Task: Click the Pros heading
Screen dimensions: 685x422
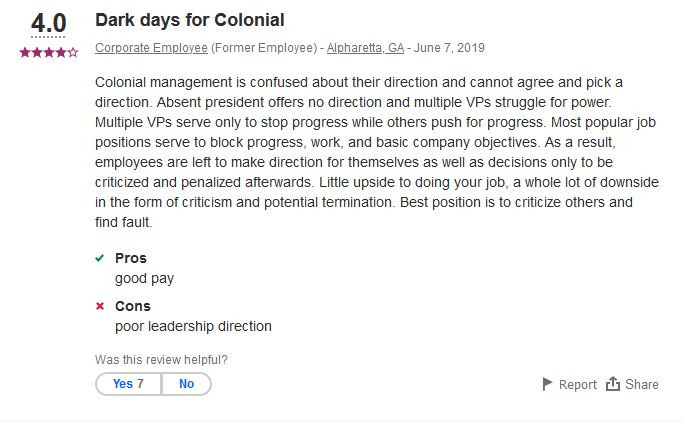Action: (131, 258)
